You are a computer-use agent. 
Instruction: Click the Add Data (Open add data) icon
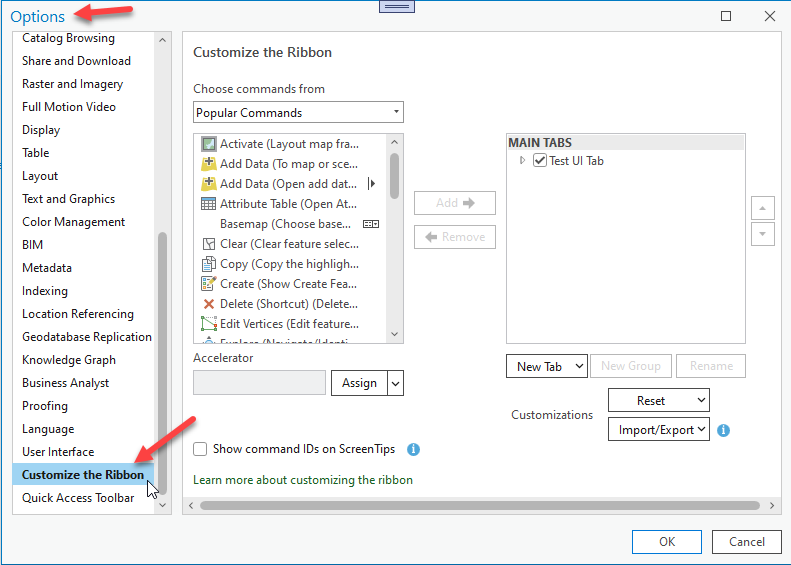[208, 184]
